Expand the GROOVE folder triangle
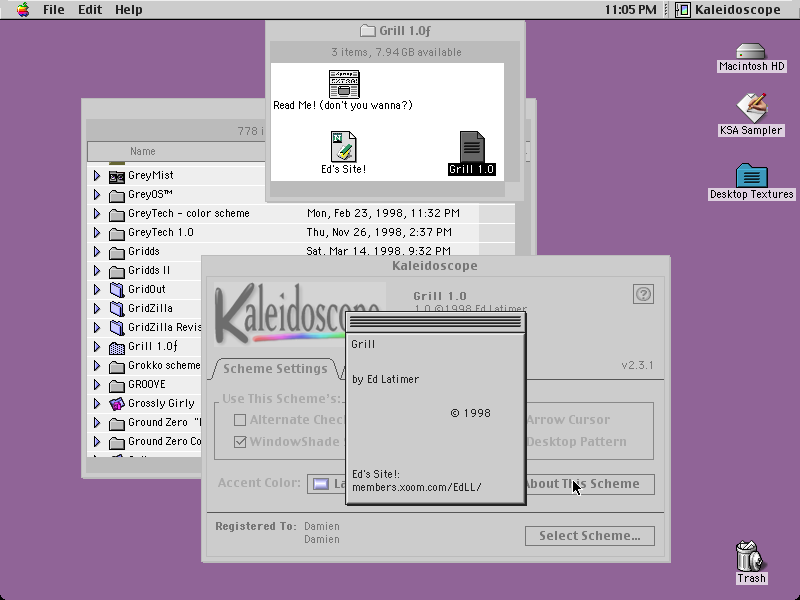 point(97,385)
